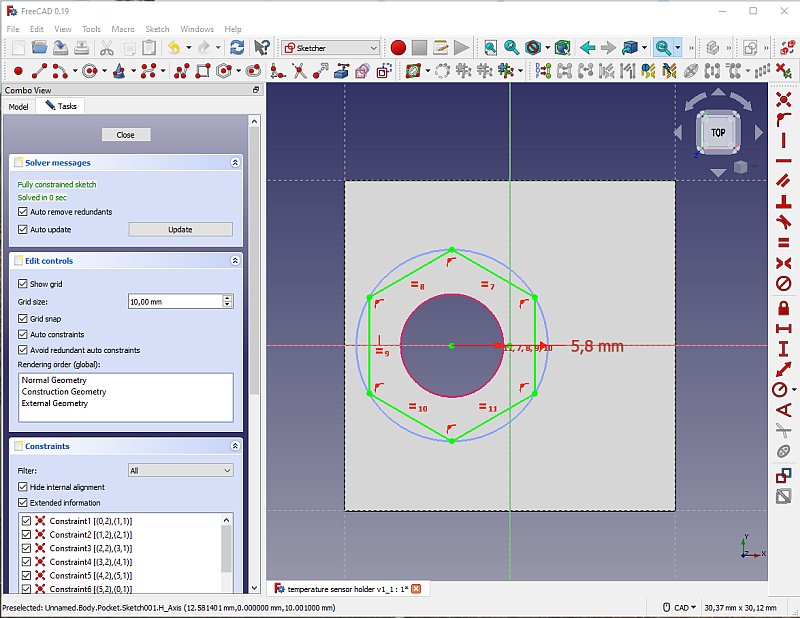The image size is (800, 618).
Task: Toggle Avoid redundant auto constraints checkbox
Action: (x=22, y=350)
